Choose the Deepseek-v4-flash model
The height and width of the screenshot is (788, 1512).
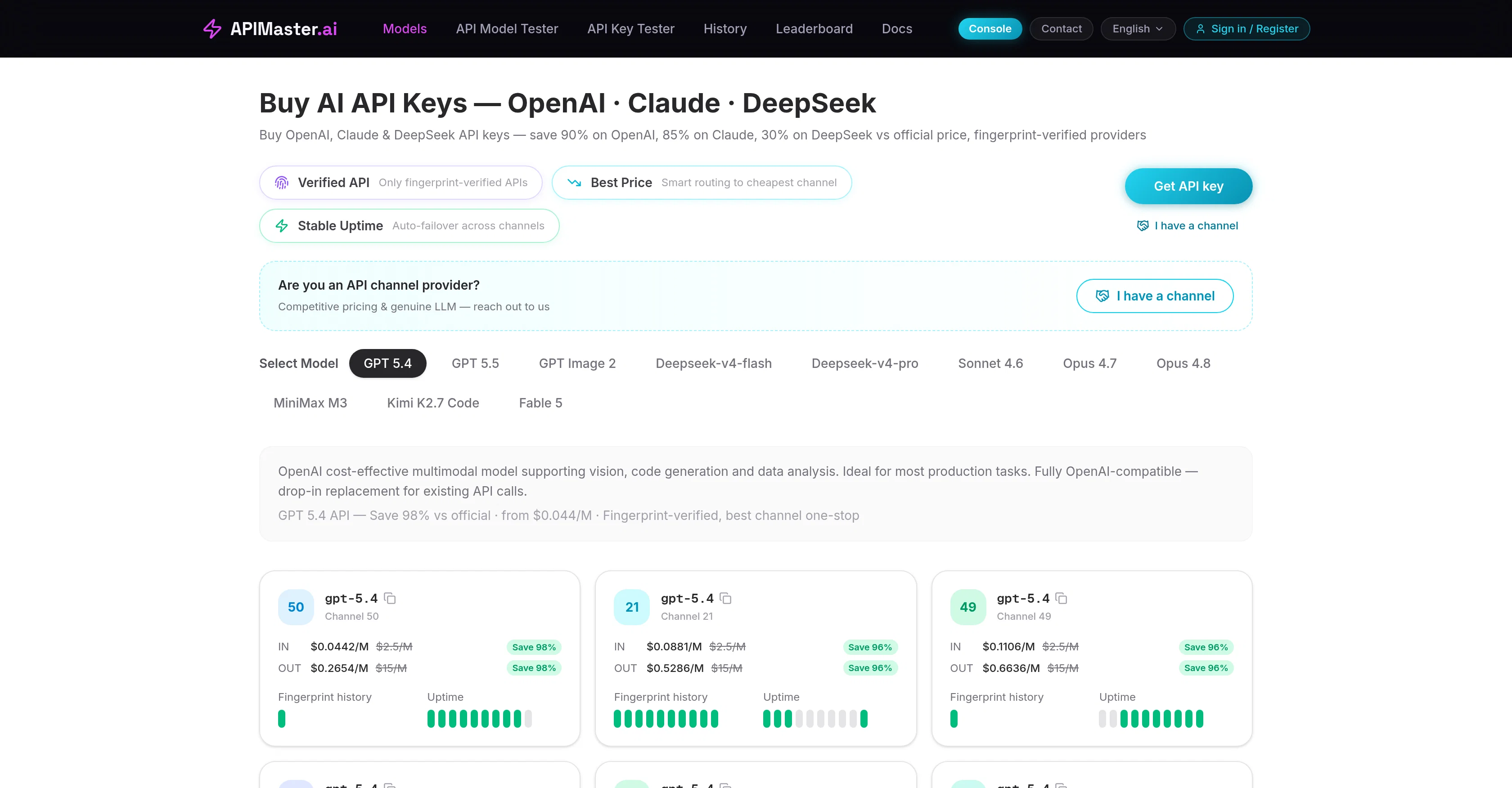714,363
